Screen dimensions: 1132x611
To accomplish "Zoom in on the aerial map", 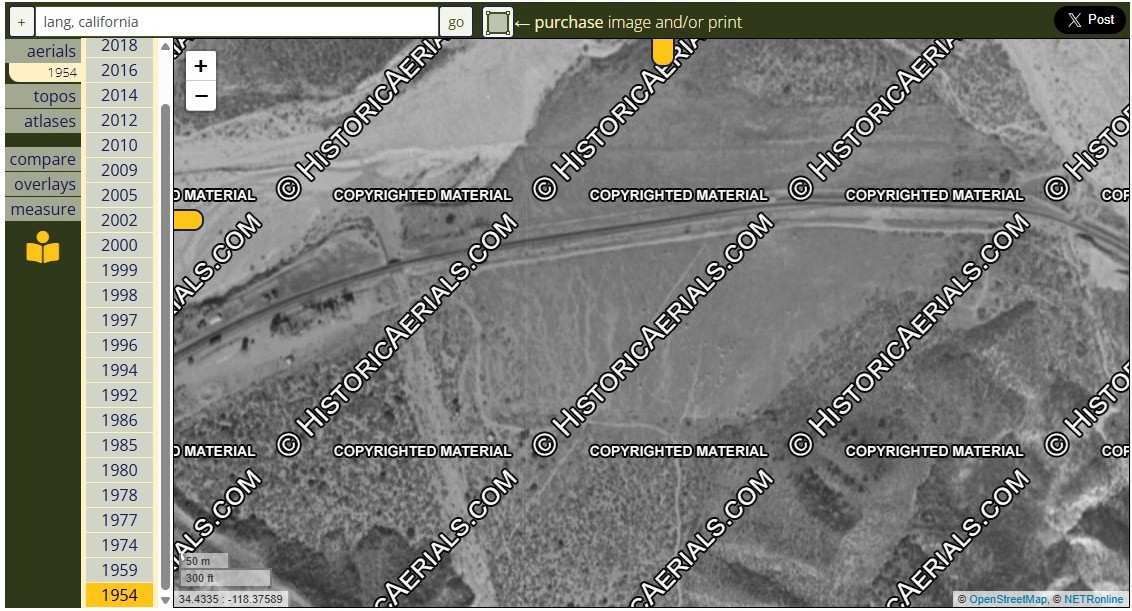I will pyautogui.click(x=201, y=66).
